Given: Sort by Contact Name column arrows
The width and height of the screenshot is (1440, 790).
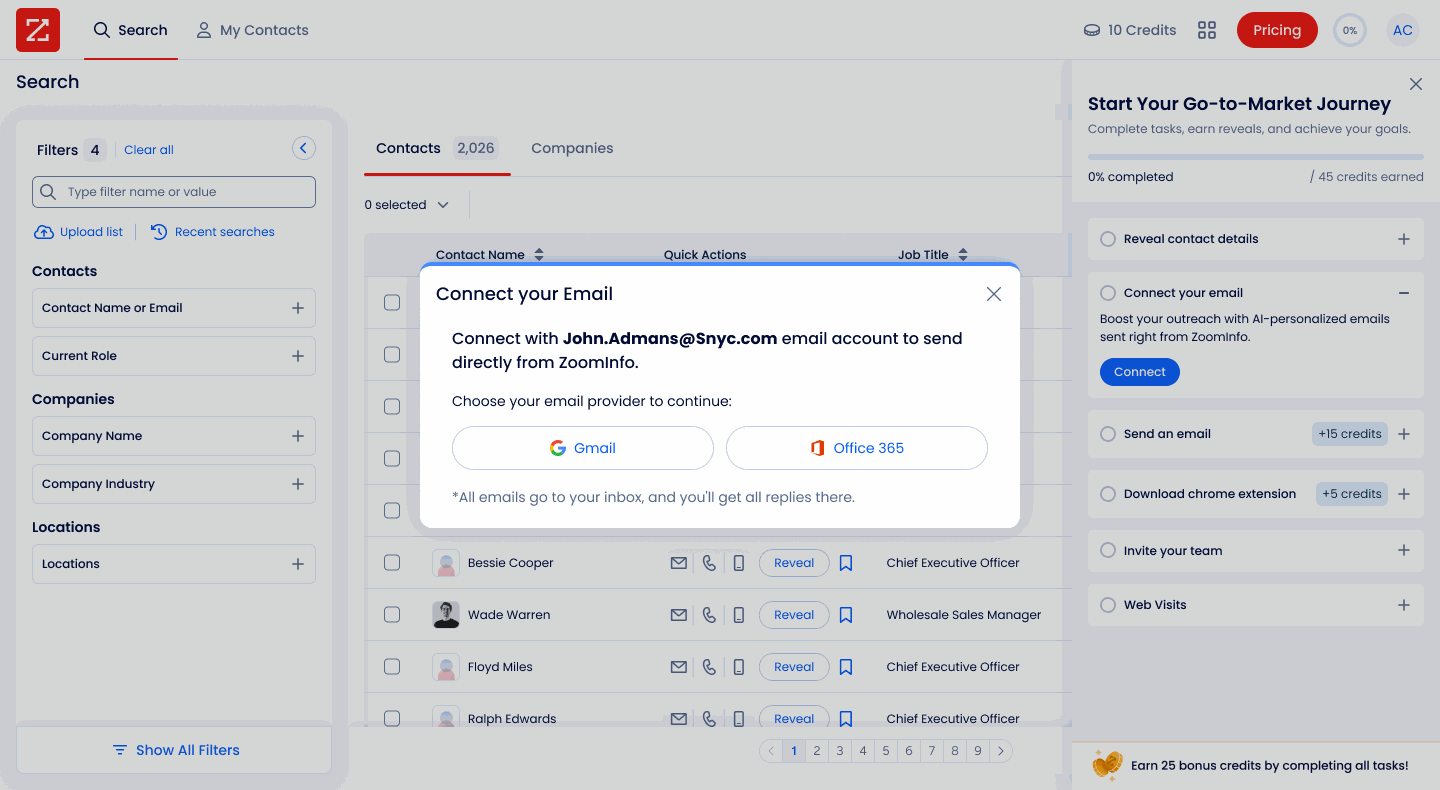Looking at the screenshot, I should 539,255.
